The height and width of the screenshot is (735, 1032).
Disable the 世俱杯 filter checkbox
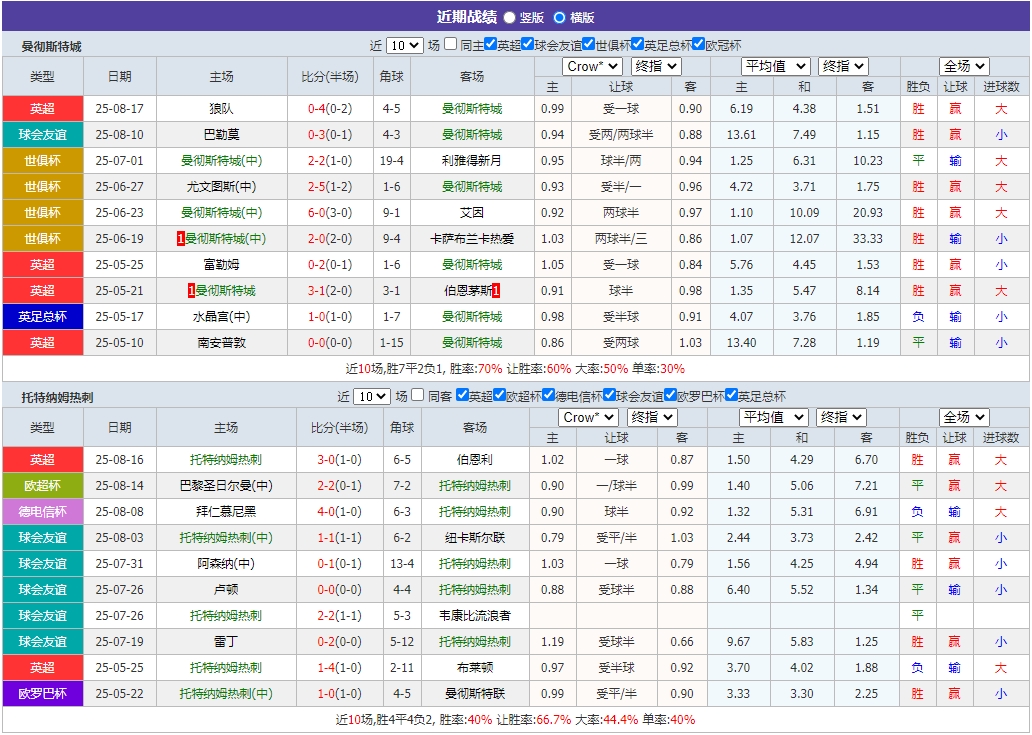[588, 45]
